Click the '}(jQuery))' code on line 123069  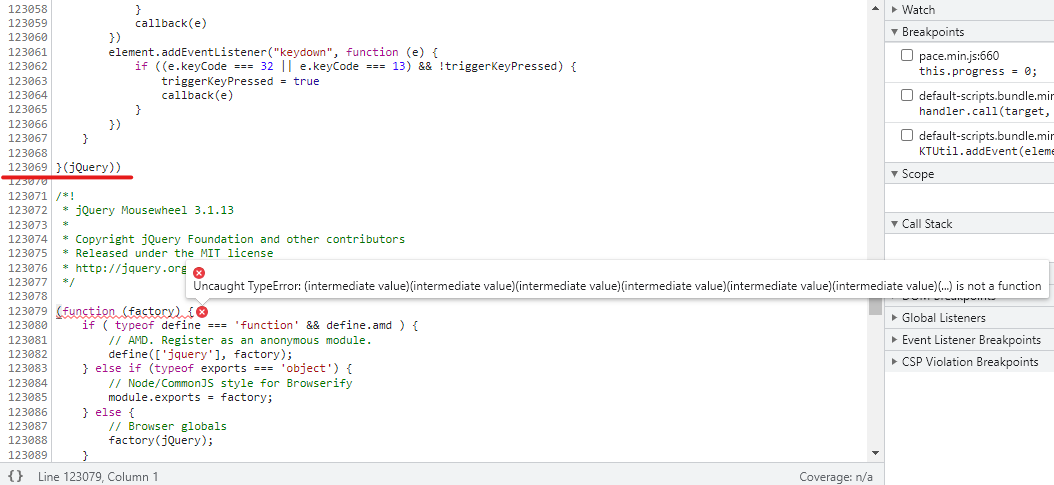[89, 167]
